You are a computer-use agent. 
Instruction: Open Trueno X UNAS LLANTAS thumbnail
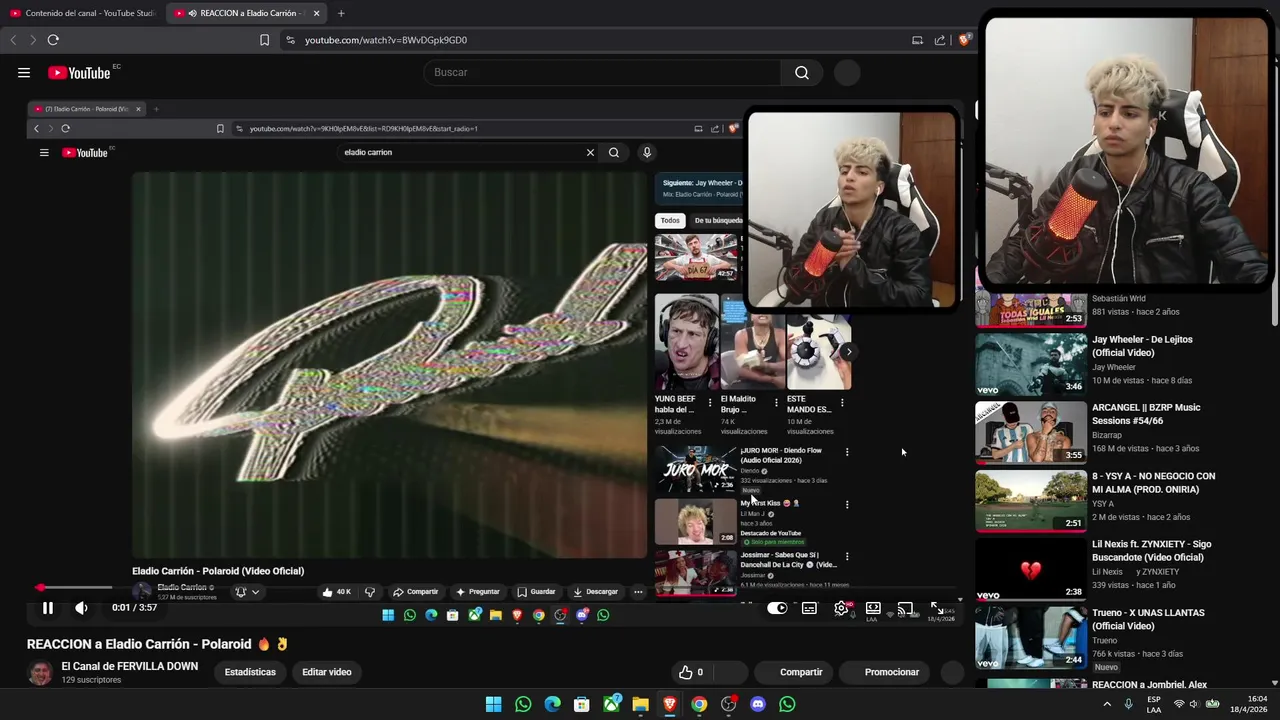[1031, 638]
